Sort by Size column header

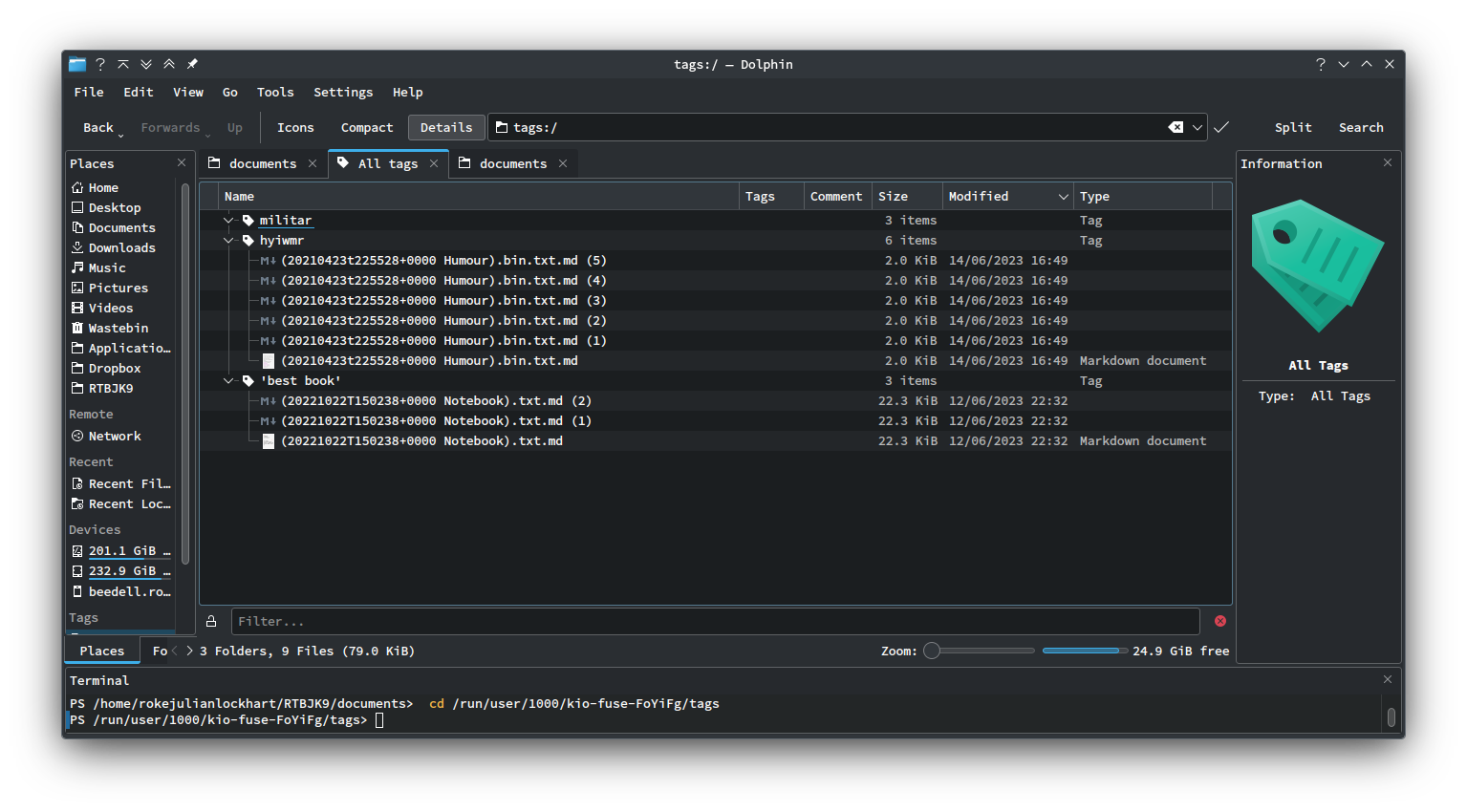[908, 197]
